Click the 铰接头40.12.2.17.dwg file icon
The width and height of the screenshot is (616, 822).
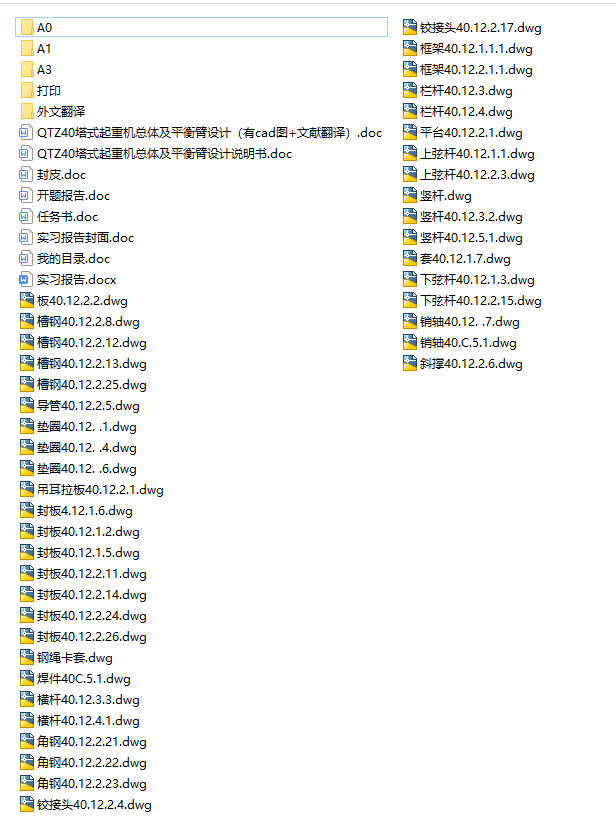[410, 27]
